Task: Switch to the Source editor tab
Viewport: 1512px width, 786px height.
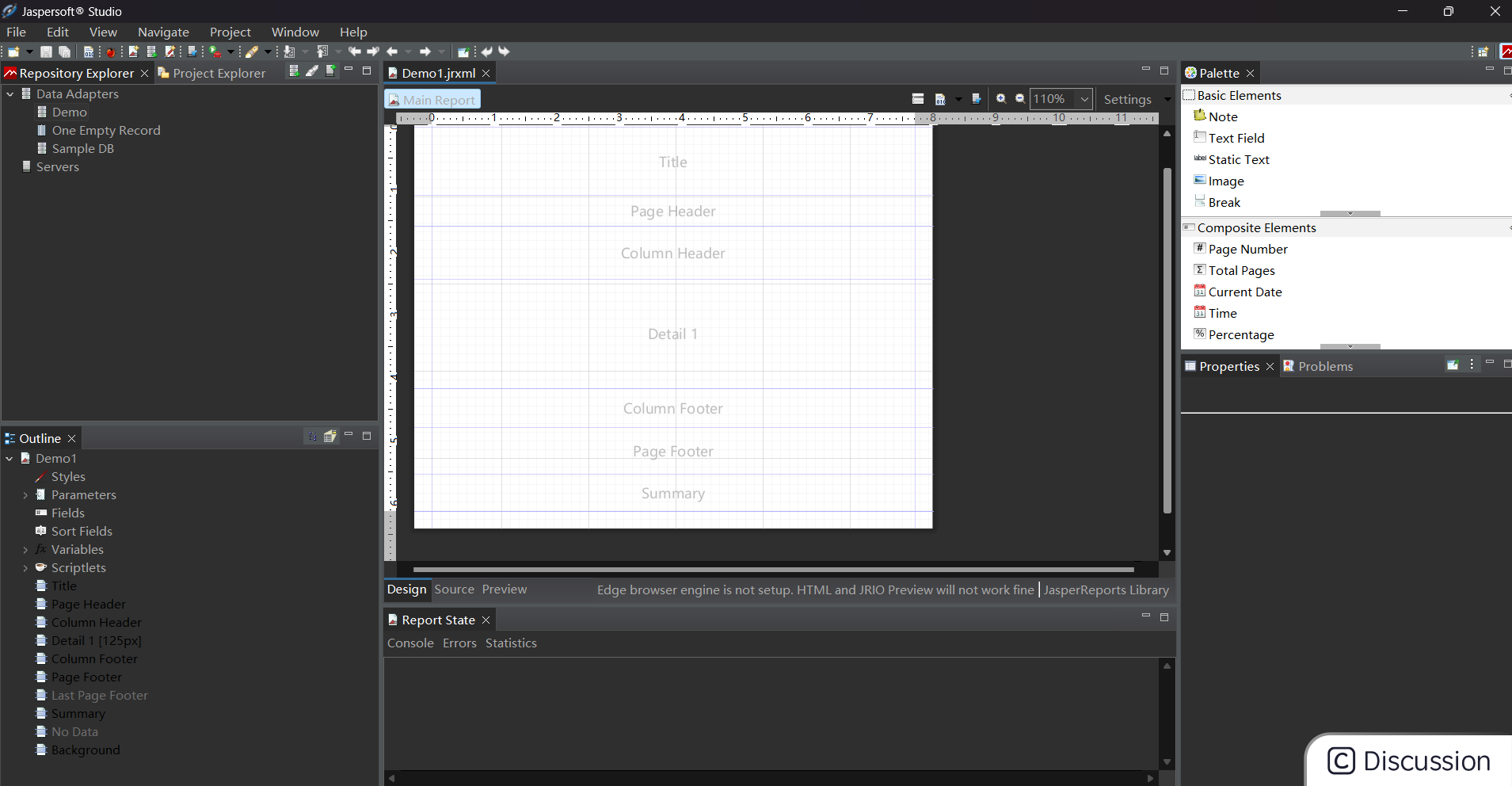Action: 454,589
